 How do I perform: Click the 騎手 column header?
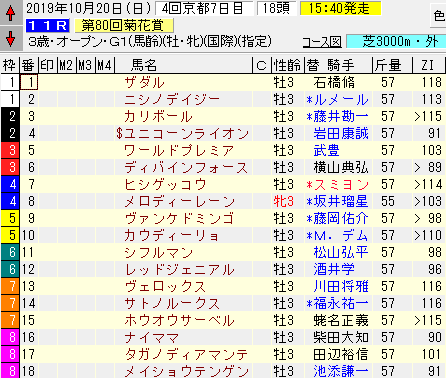340,65
